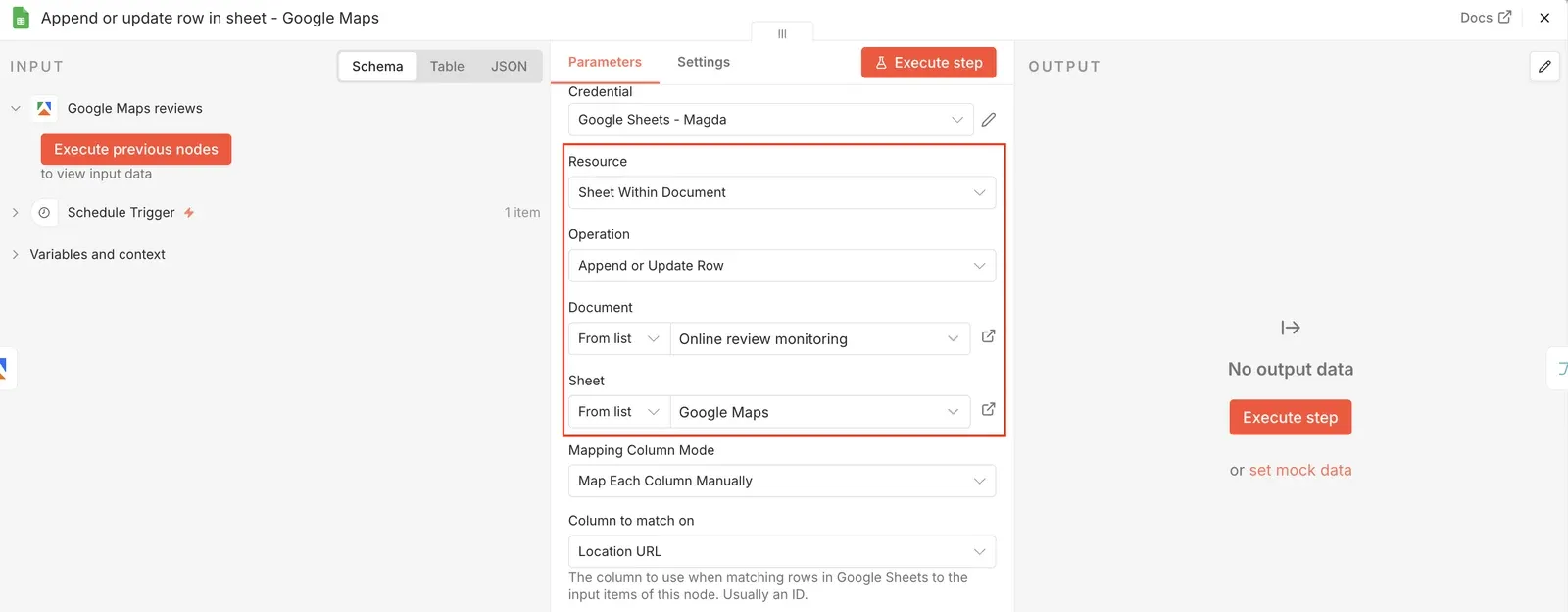Click the previous node icon on left edge

pyautogui.click(x=5, y=368)
